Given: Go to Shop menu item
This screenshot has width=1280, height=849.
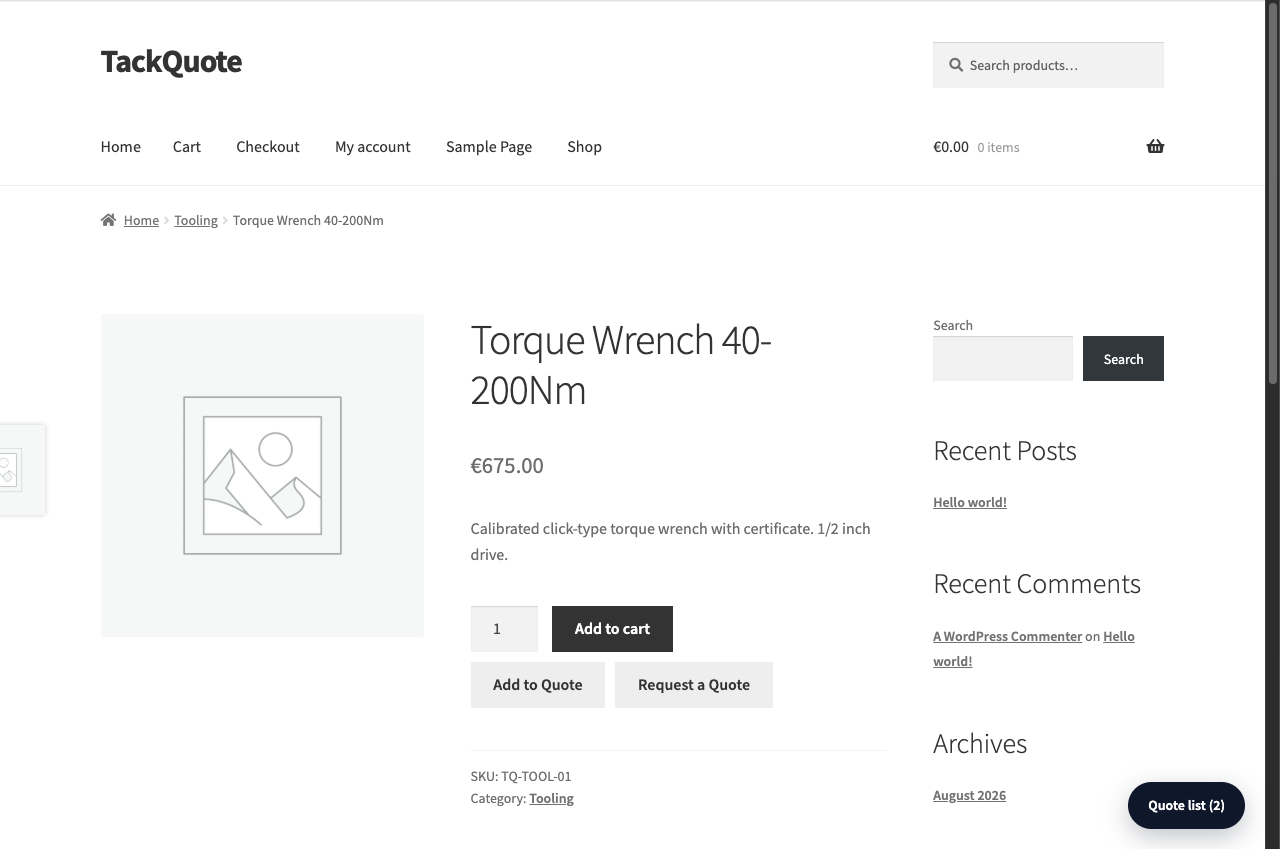Looking at the screenshot, I should 585,147.
